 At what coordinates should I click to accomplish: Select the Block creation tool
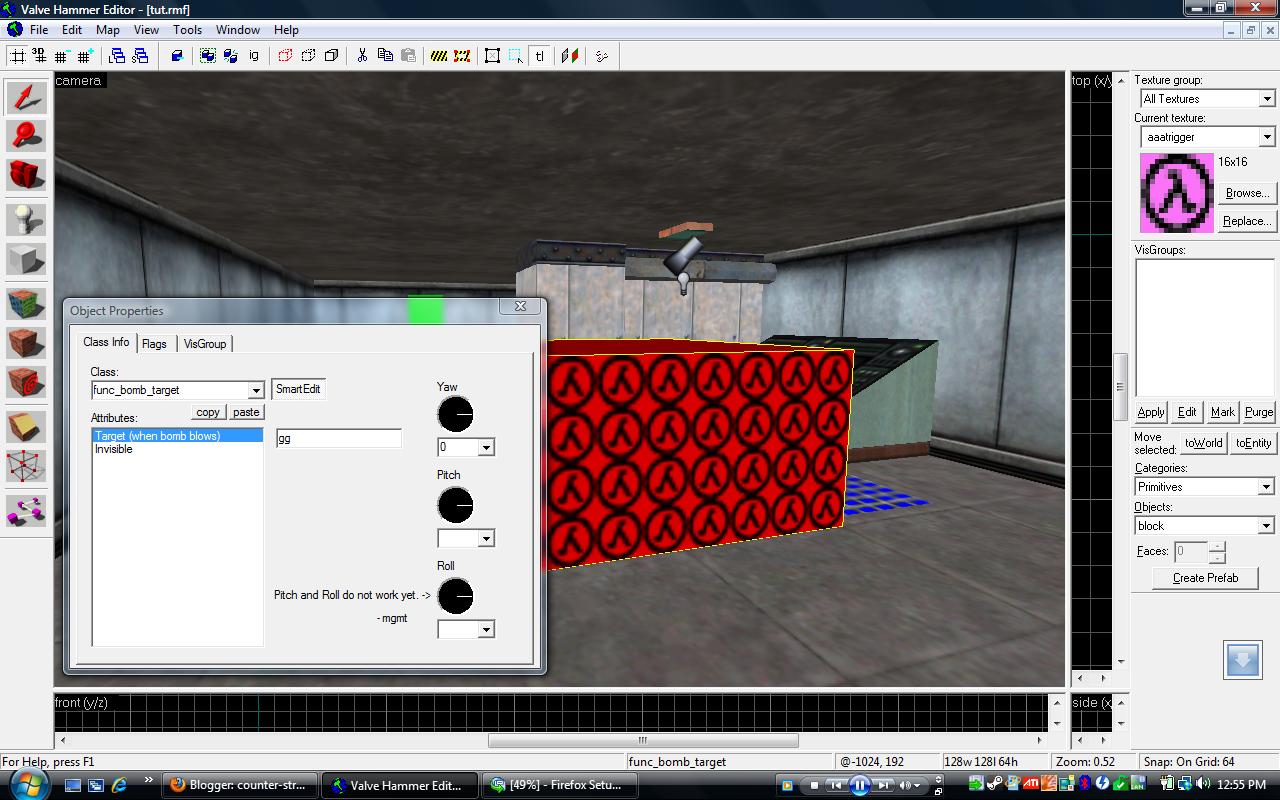[27, 260]
